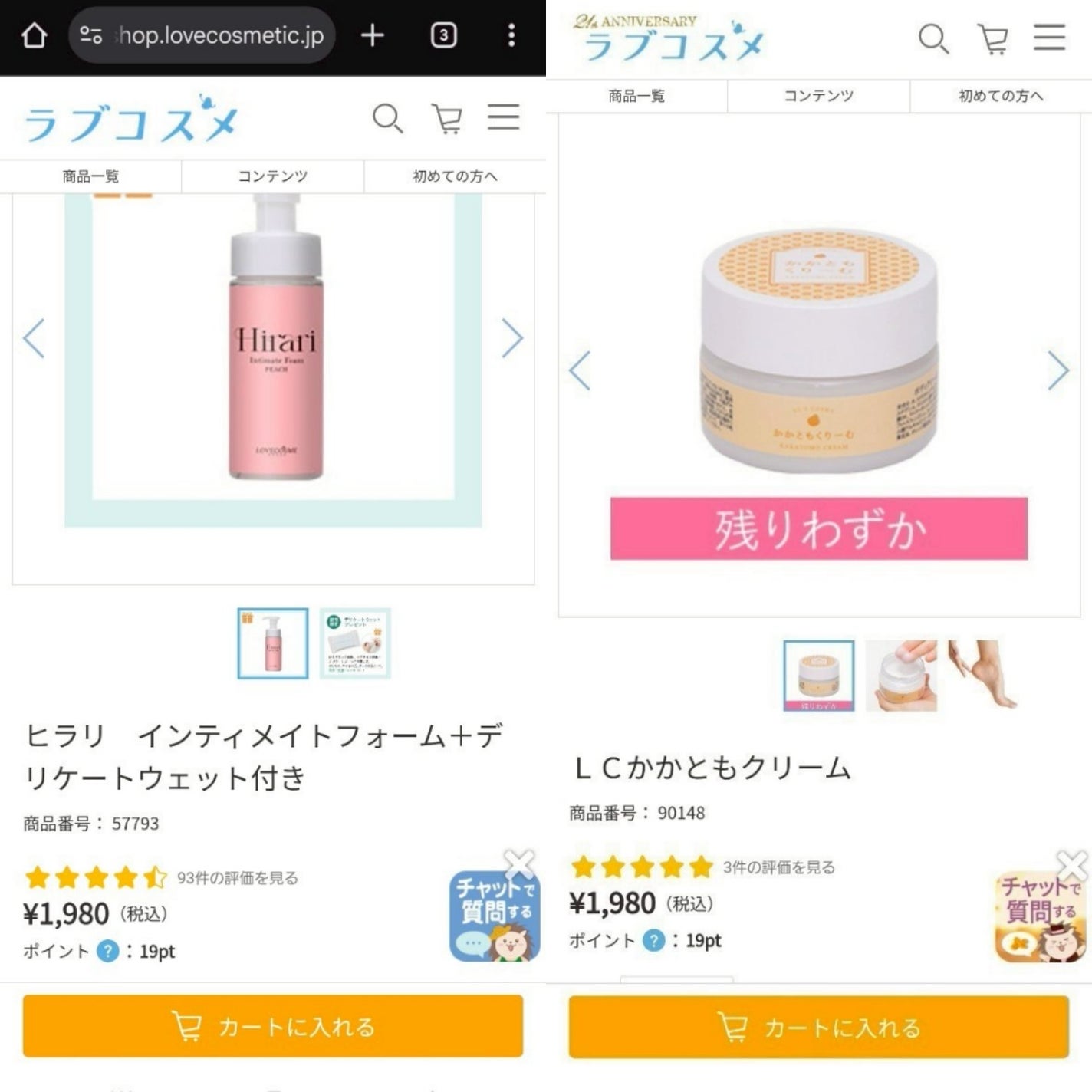The image size is (1092, 1092).
Task: Click search icon on right anniversary page
Action: [x=934, y=38]
